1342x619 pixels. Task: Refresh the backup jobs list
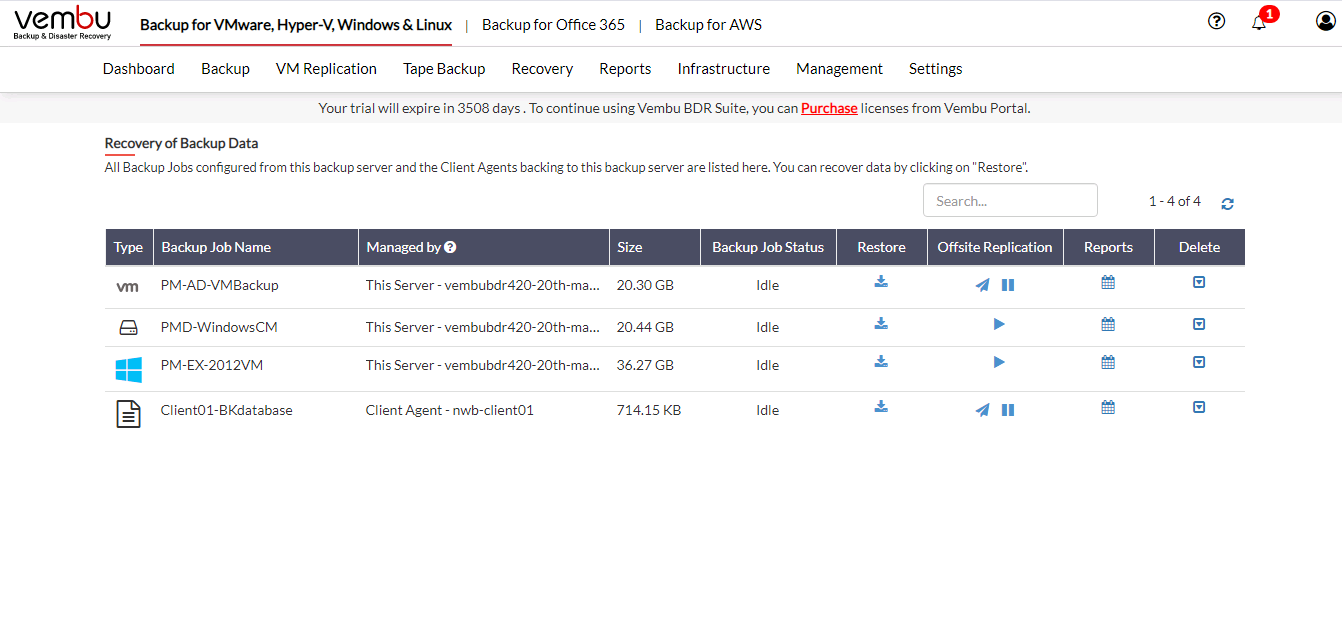tap(1227, 204)
